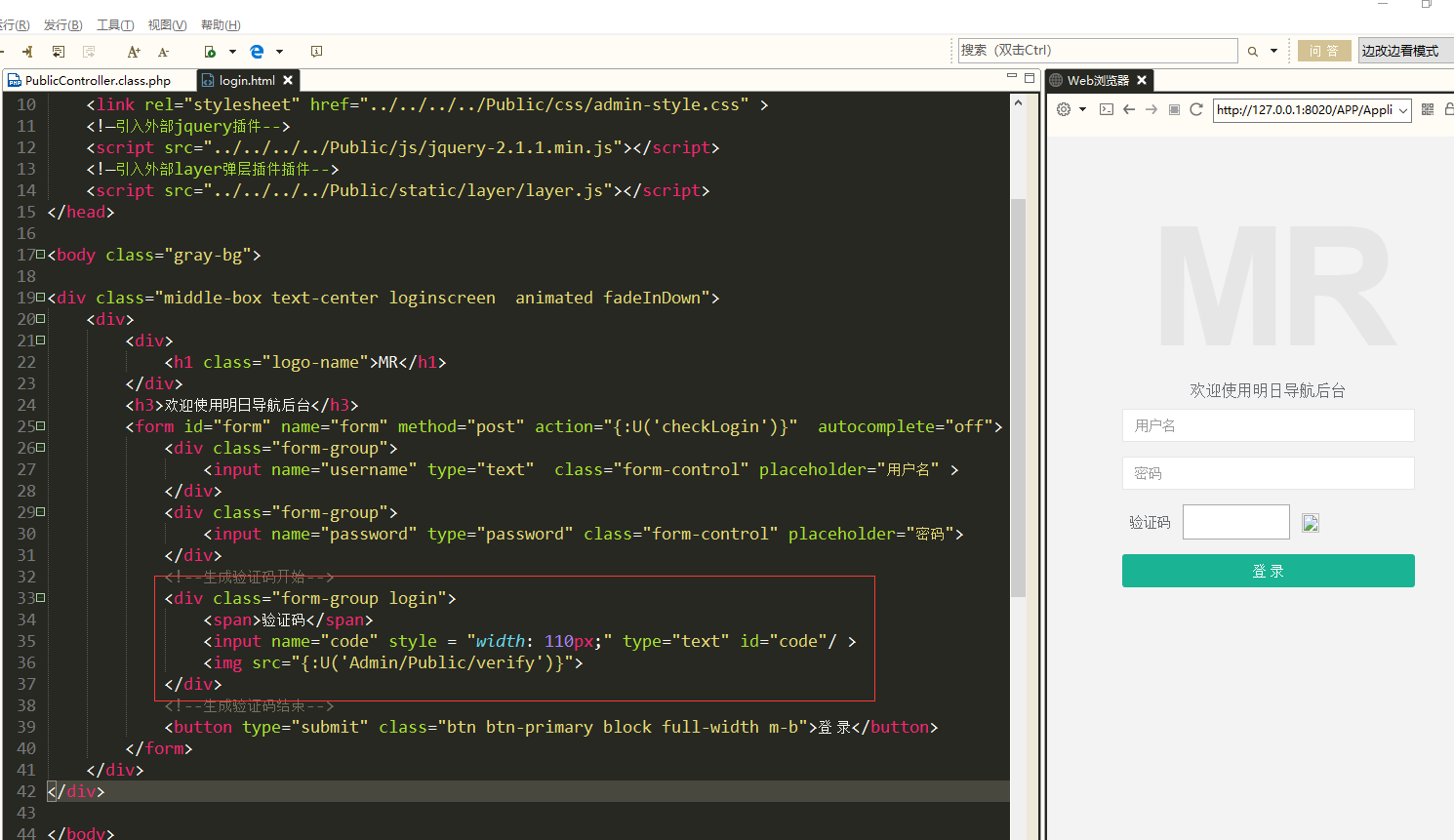The height and width of the screenshot is (840, 1454).
Task: Click the stop loading icon in browser
Action: (1174, 109)
